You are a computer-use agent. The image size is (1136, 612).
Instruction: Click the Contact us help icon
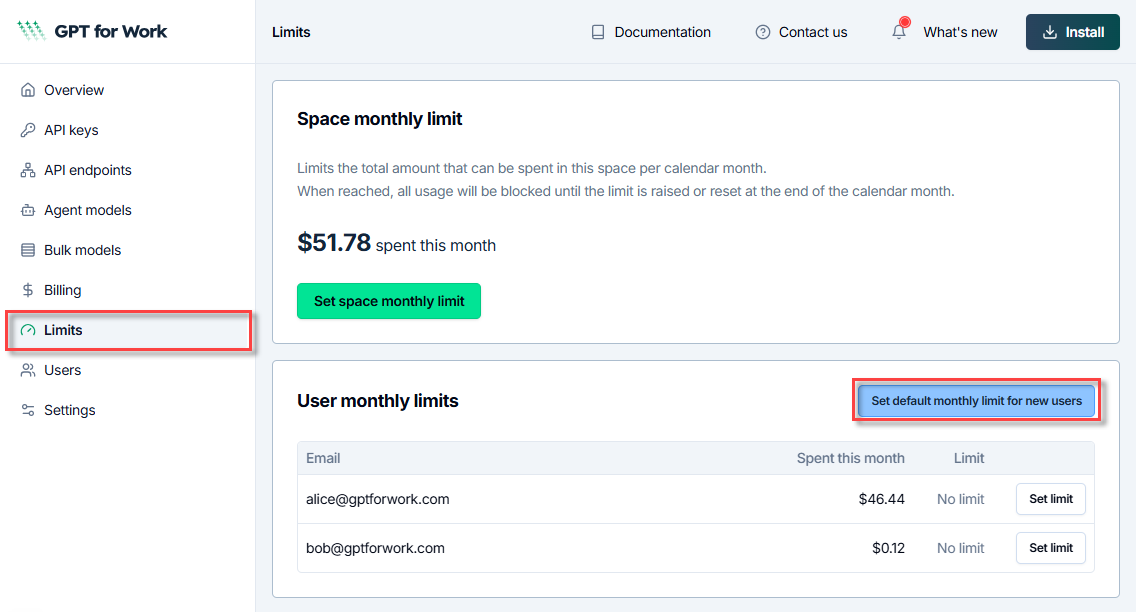click(x=761, y=31)
